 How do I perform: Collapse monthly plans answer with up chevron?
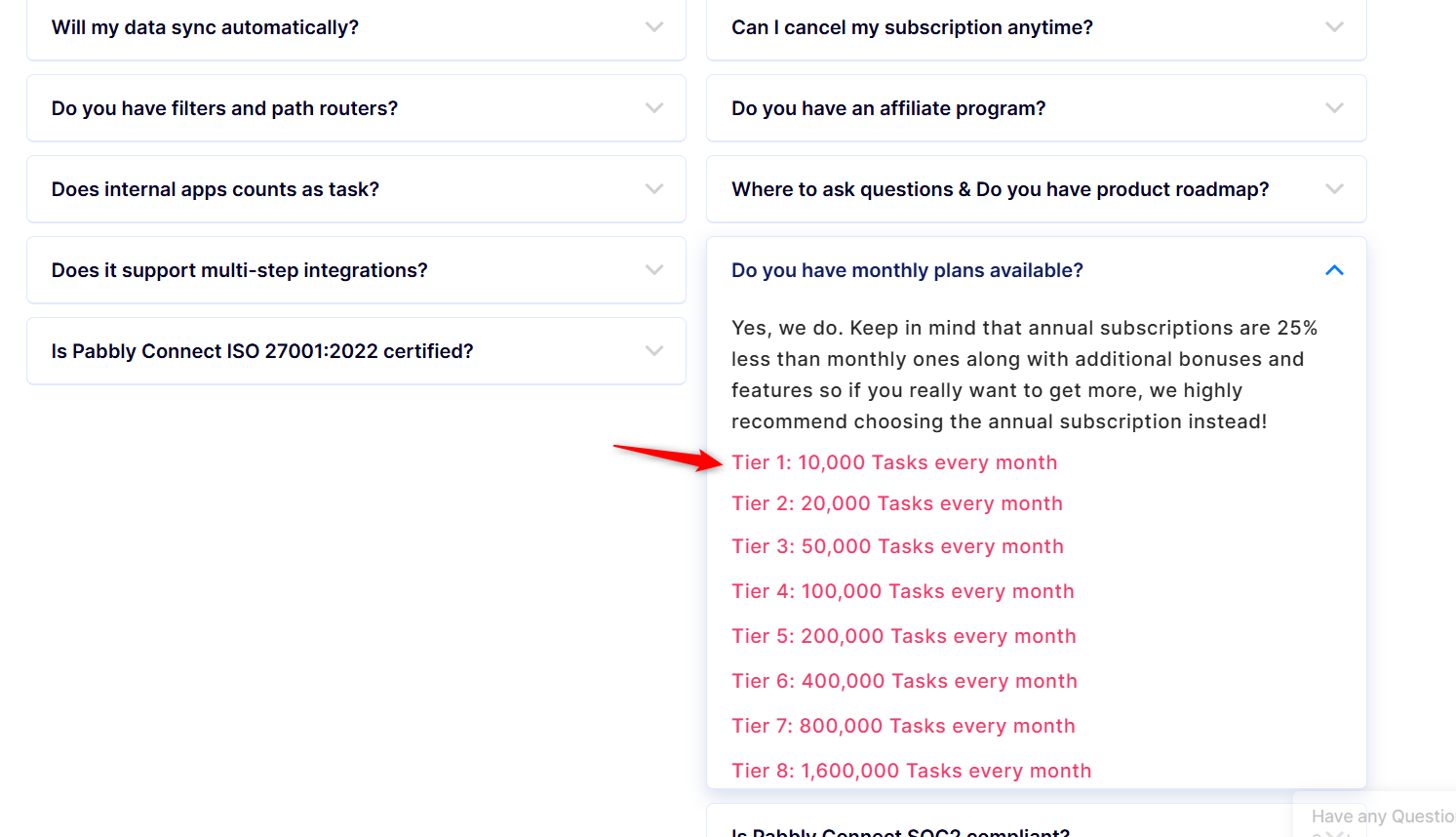point(1334,270)
